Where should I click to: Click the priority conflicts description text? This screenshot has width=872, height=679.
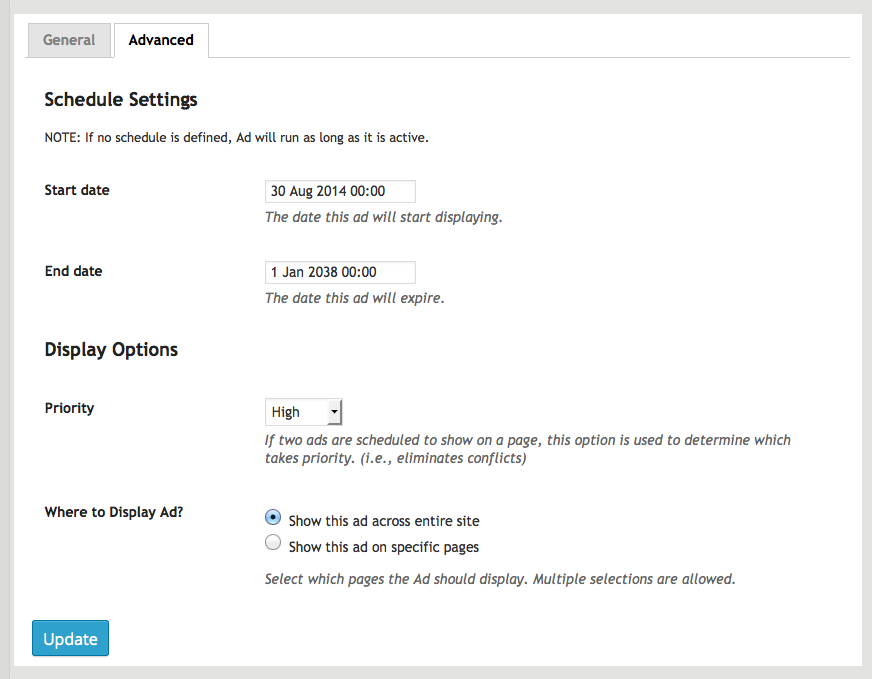[528, 449]
